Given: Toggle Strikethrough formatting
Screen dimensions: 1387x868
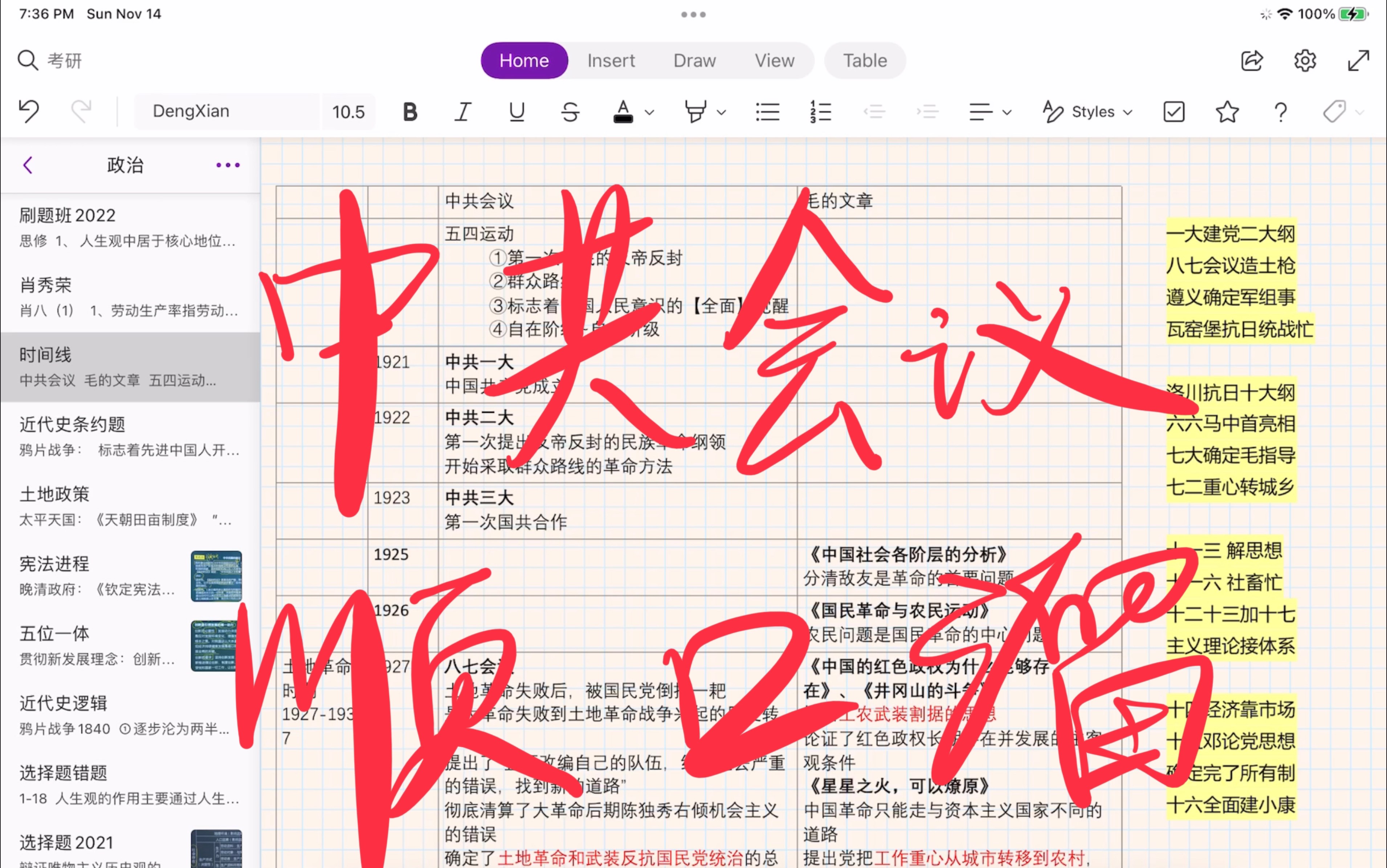Looking at the screenshot, I should pyautogui.click(x=570, y=111).
